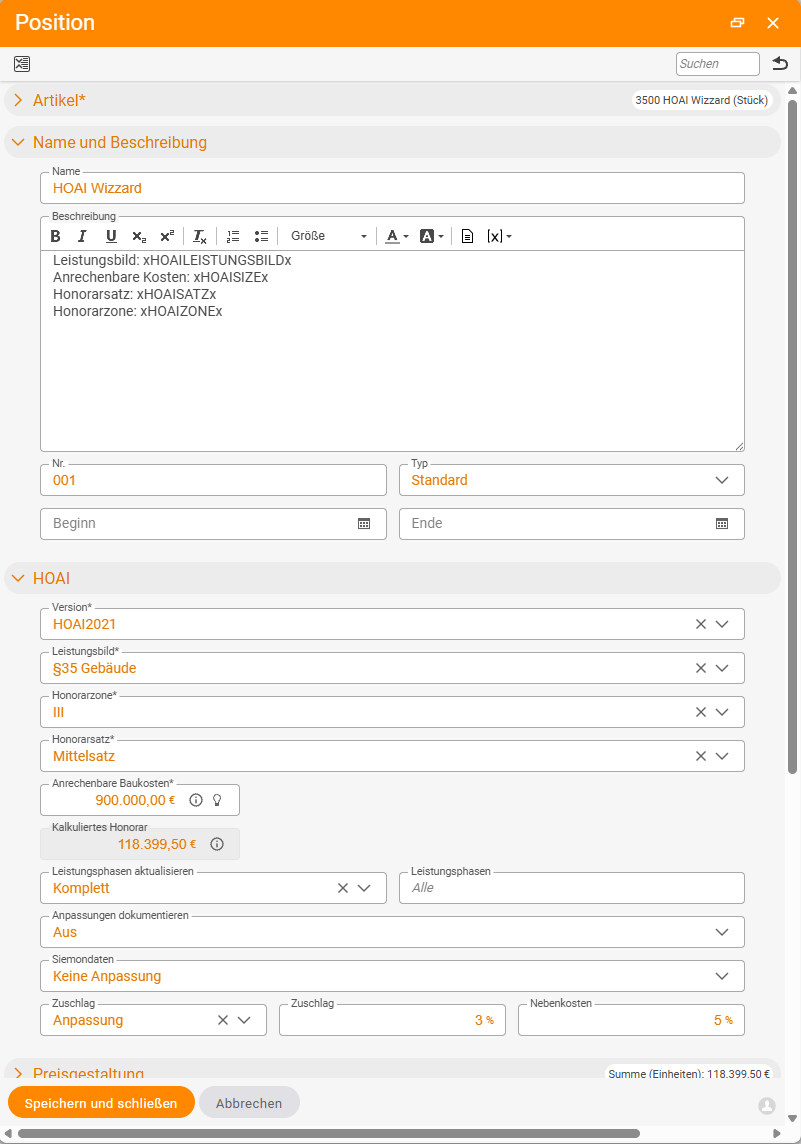Click the horizontal scrollbar at bottom
Image resolution: width=801 pixels, height=1144 pixels.
[x=329, y=1133]
